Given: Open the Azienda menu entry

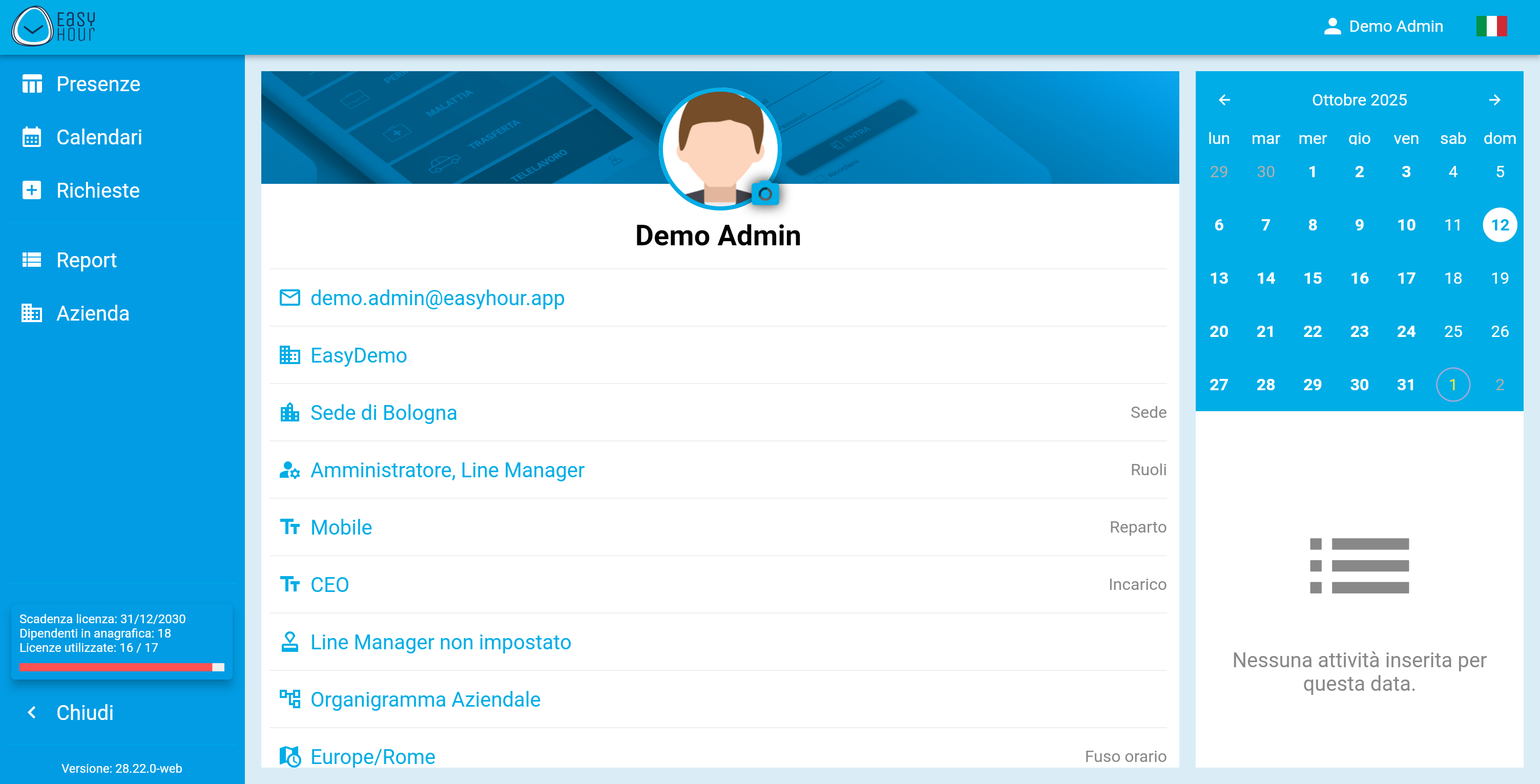Looking at the screenshot, I should pyautogui.click(x=93, y=313).
